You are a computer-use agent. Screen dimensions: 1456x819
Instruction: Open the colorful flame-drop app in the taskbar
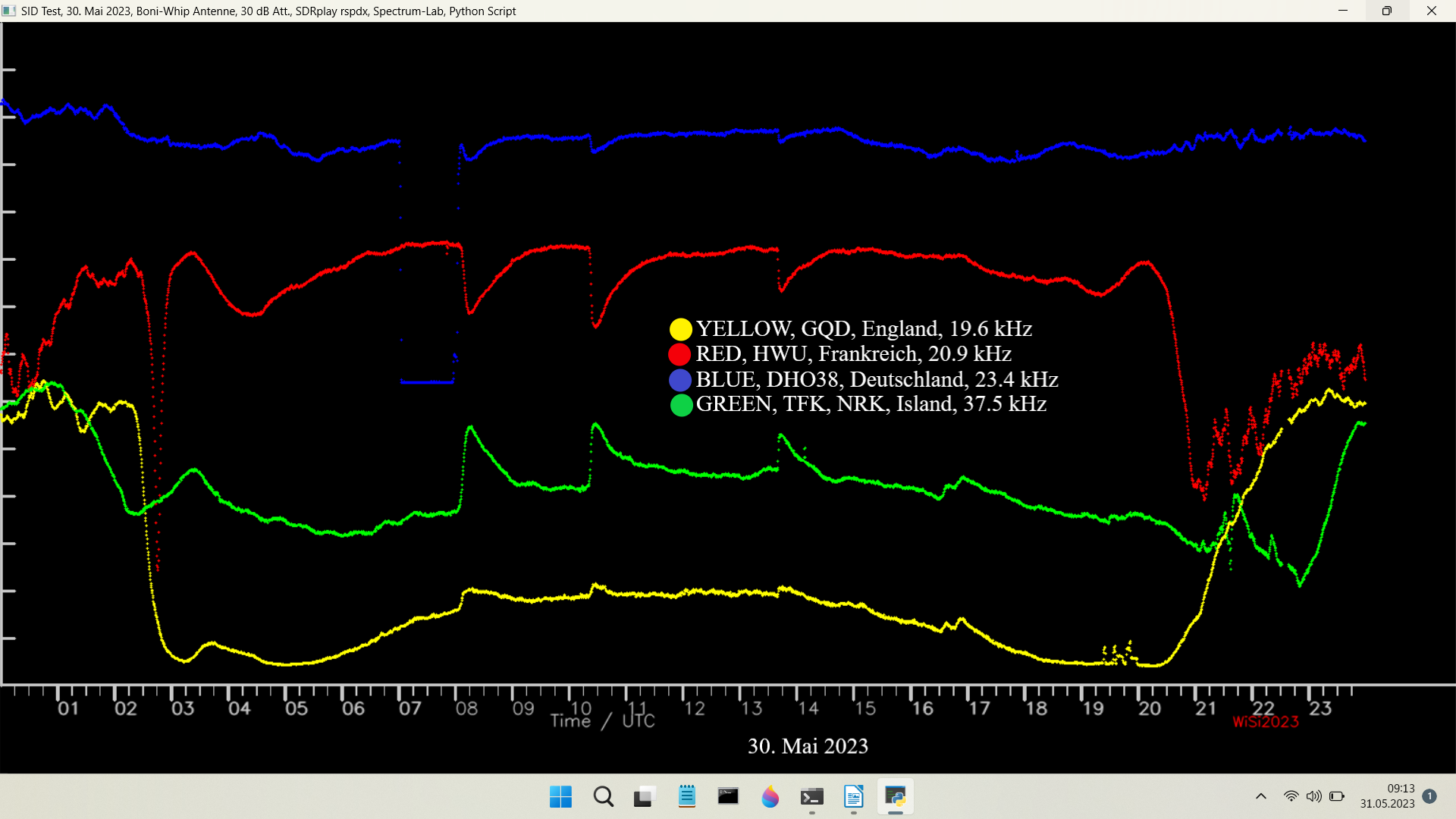(x=770, y=797)
